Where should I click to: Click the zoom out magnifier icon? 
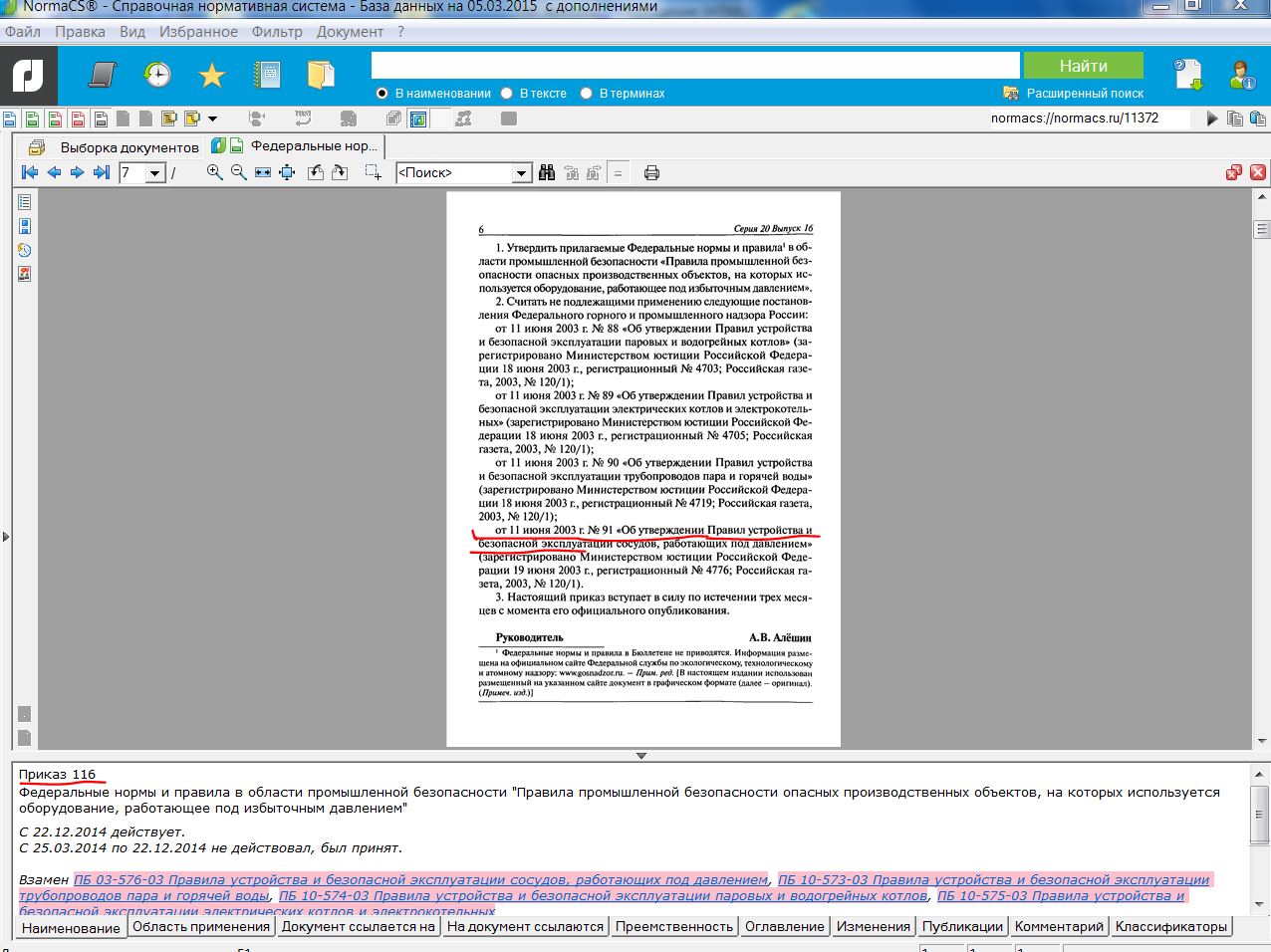[239, 172]
